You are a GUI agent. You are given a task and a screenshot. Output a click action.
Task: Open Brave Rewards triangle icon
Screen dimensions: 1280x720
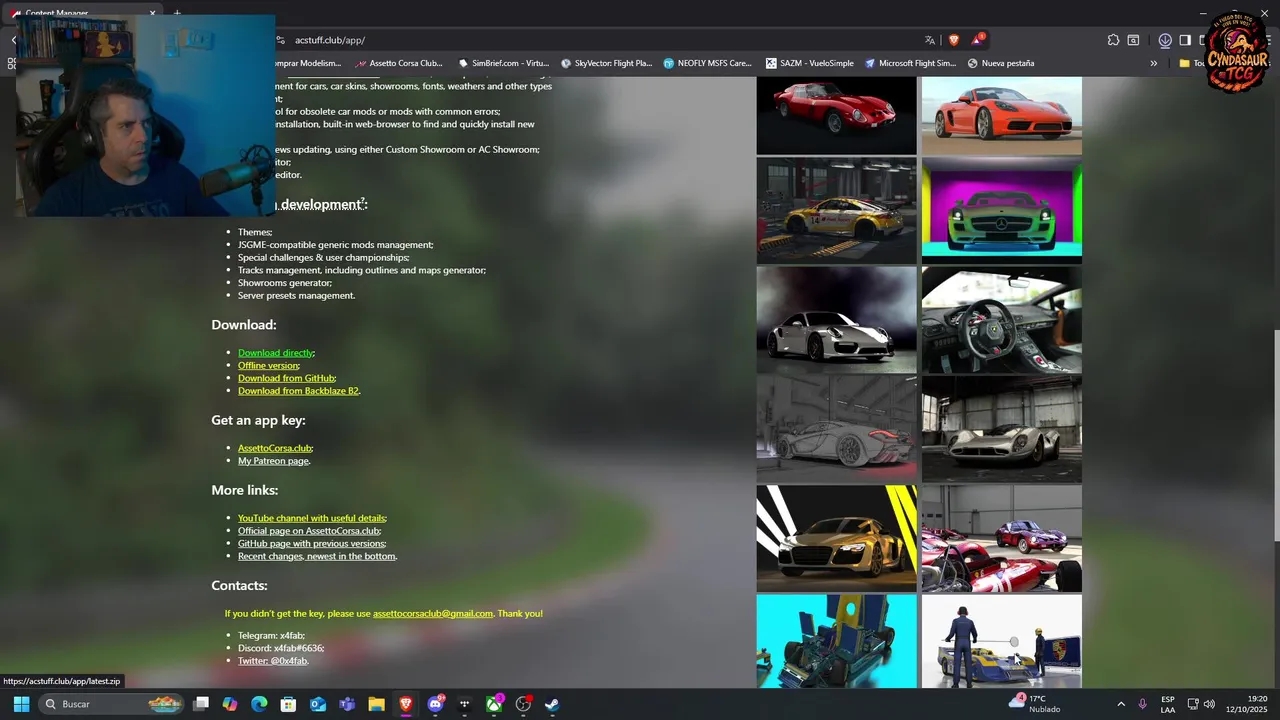point(978,40)
